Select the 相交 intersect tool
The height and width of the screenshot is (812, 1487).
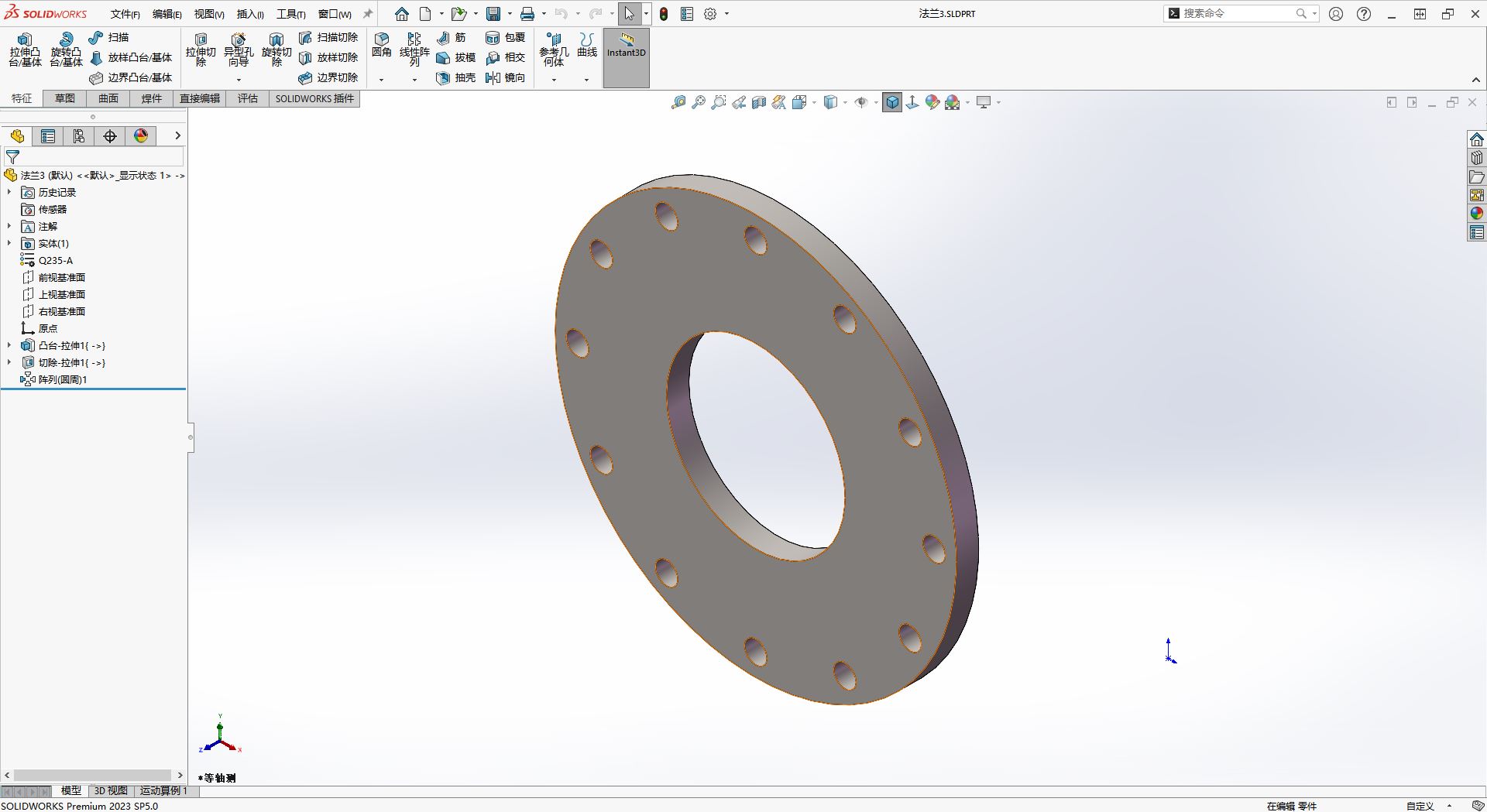506,57
